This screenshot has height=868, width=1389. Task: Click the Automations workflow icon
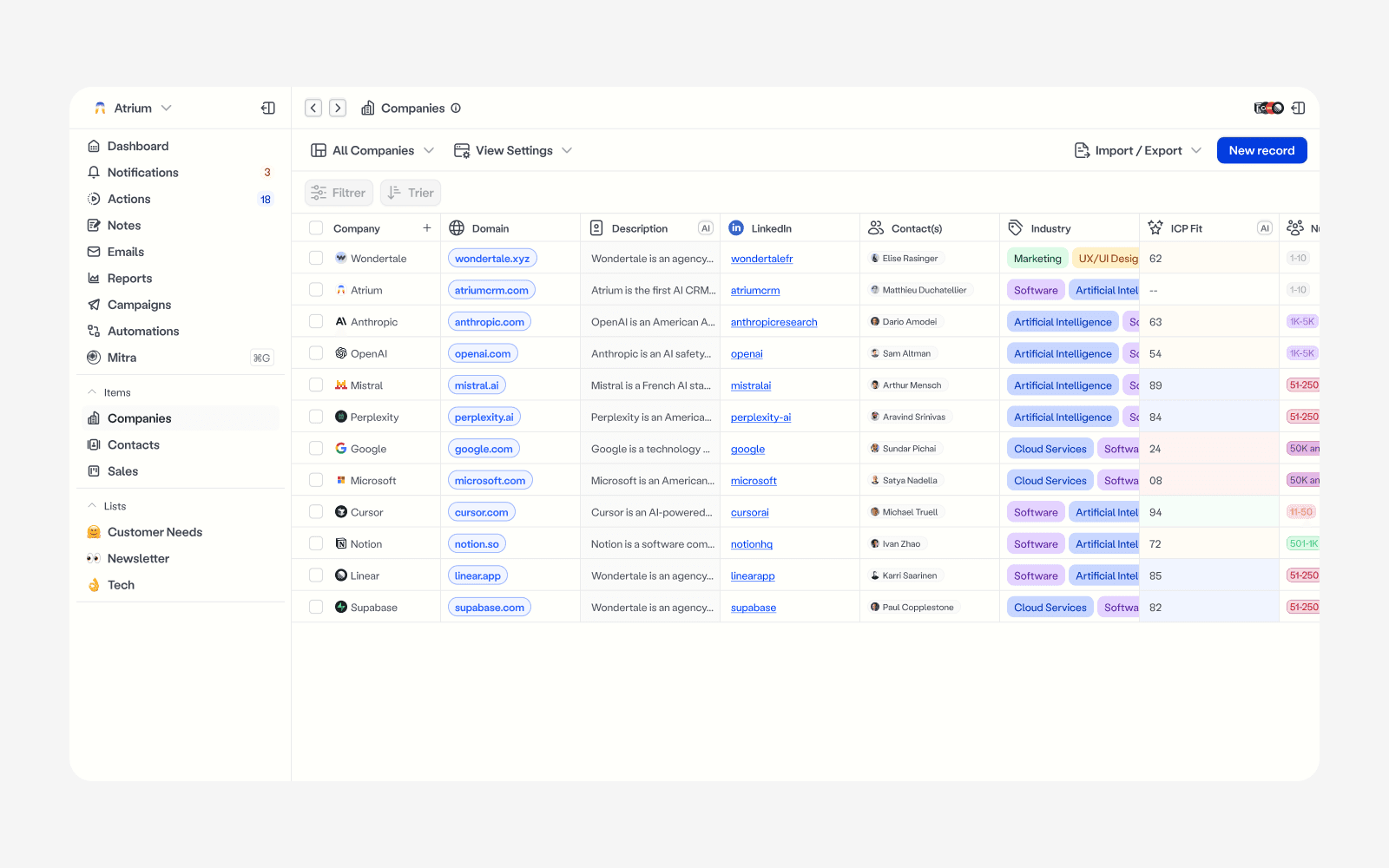pyautogui.click(x=94, y=332)
